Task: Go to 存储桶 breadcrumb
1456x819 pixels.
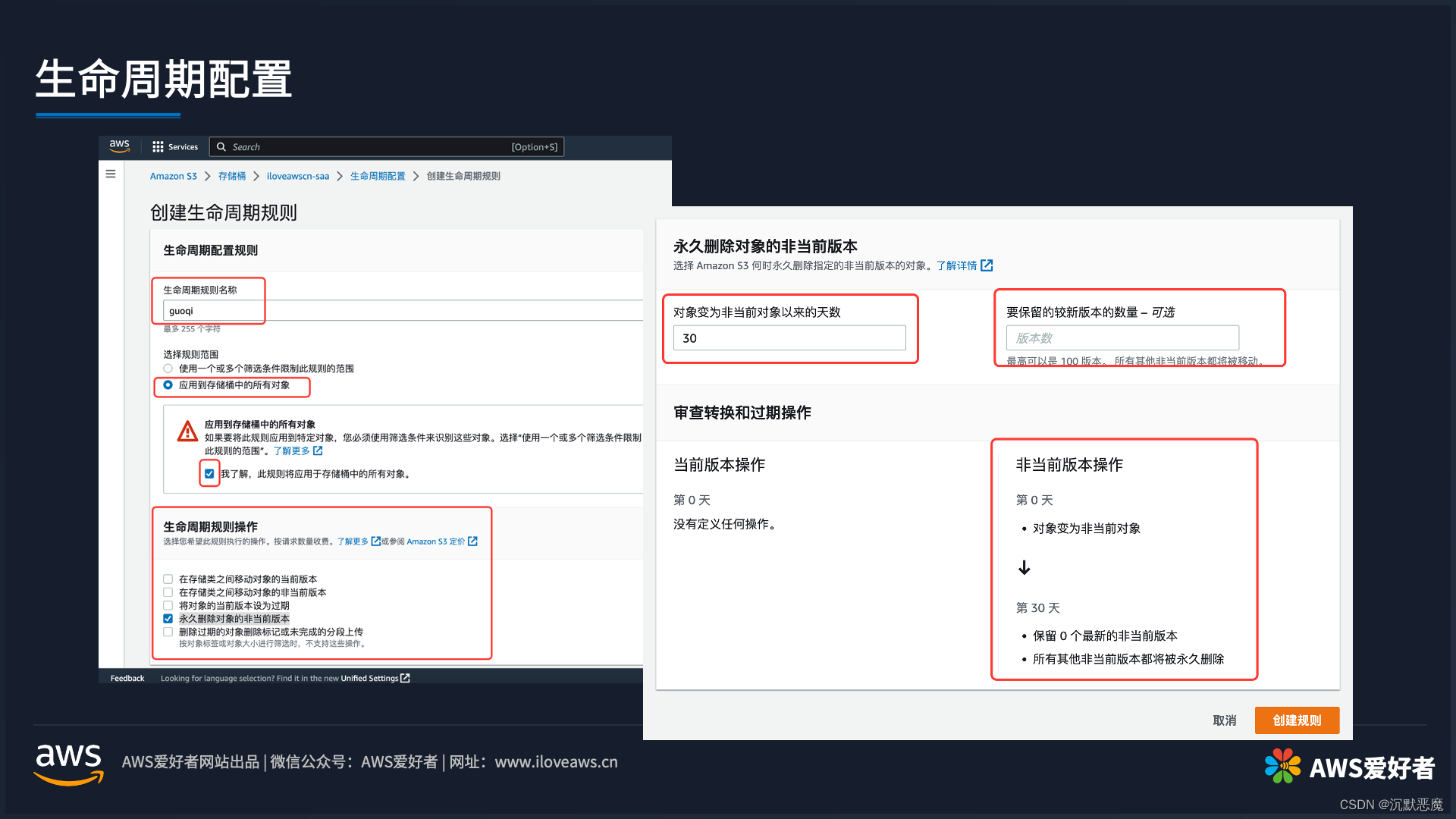Action: pos(232,176)
